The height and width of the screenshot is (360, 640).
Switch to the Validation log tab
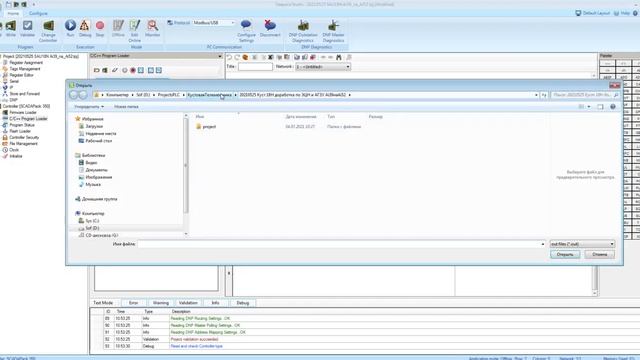pos(188,303)
